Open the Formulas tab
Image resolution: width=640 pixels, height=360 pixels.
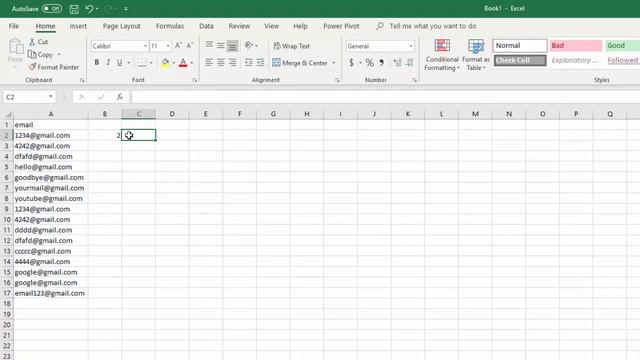tap(170, 26)
